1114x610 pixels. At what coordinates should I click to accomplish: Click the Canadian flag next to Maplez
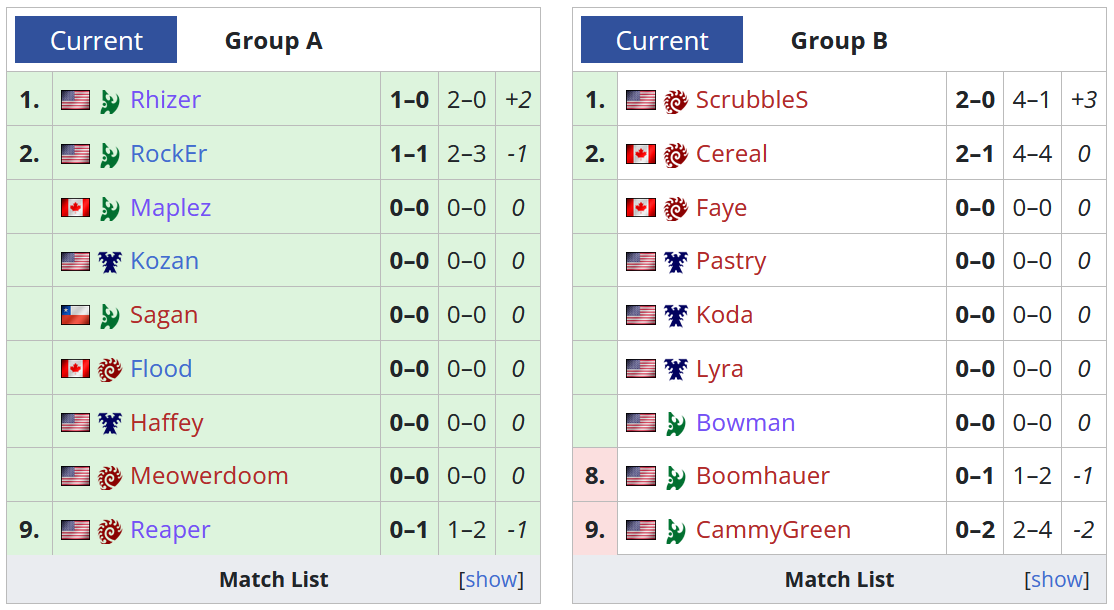75,207
